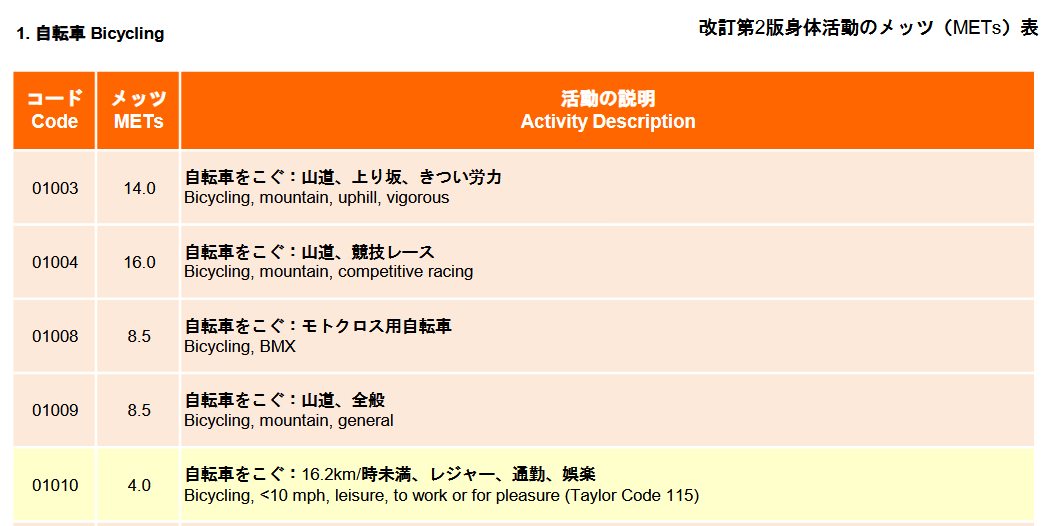
Task: Select the 14.0 METs value cell
Action: 138,188
